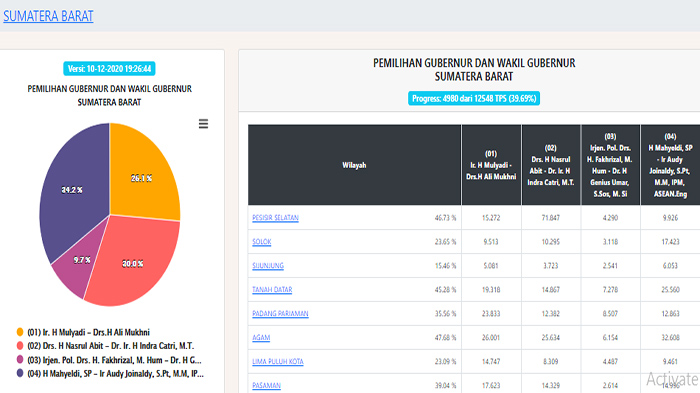Viewport: 700px width, 393px height.
Task: Toggle legend entry (02) Drs. H Nasrul Abit
Action: (105, 346)
